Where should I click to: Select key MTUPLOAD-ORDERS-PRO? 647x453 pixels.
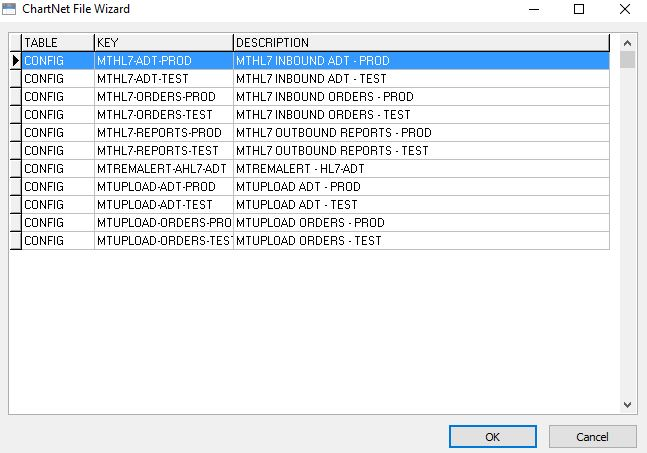pyautogui.click(x=164, y=223)
